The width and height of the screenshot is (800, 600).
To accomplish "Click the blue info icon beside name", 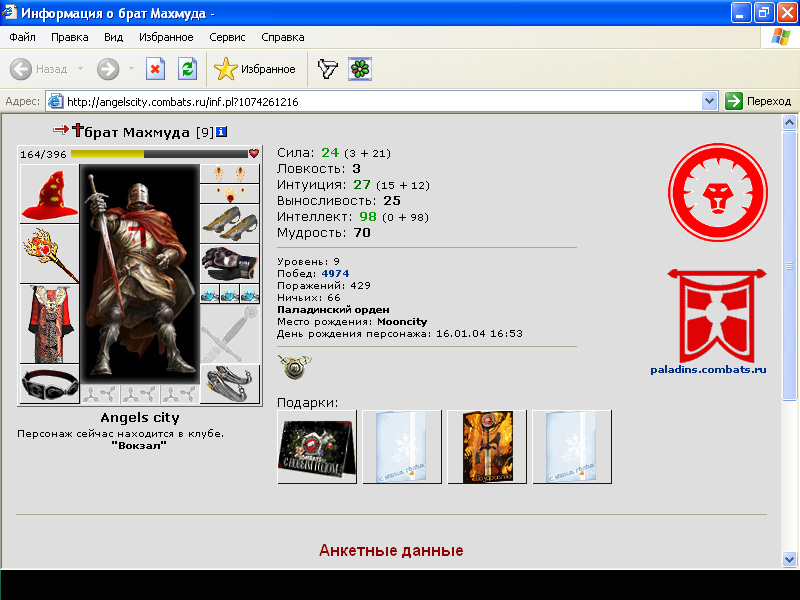I will [x=221, y=132].
